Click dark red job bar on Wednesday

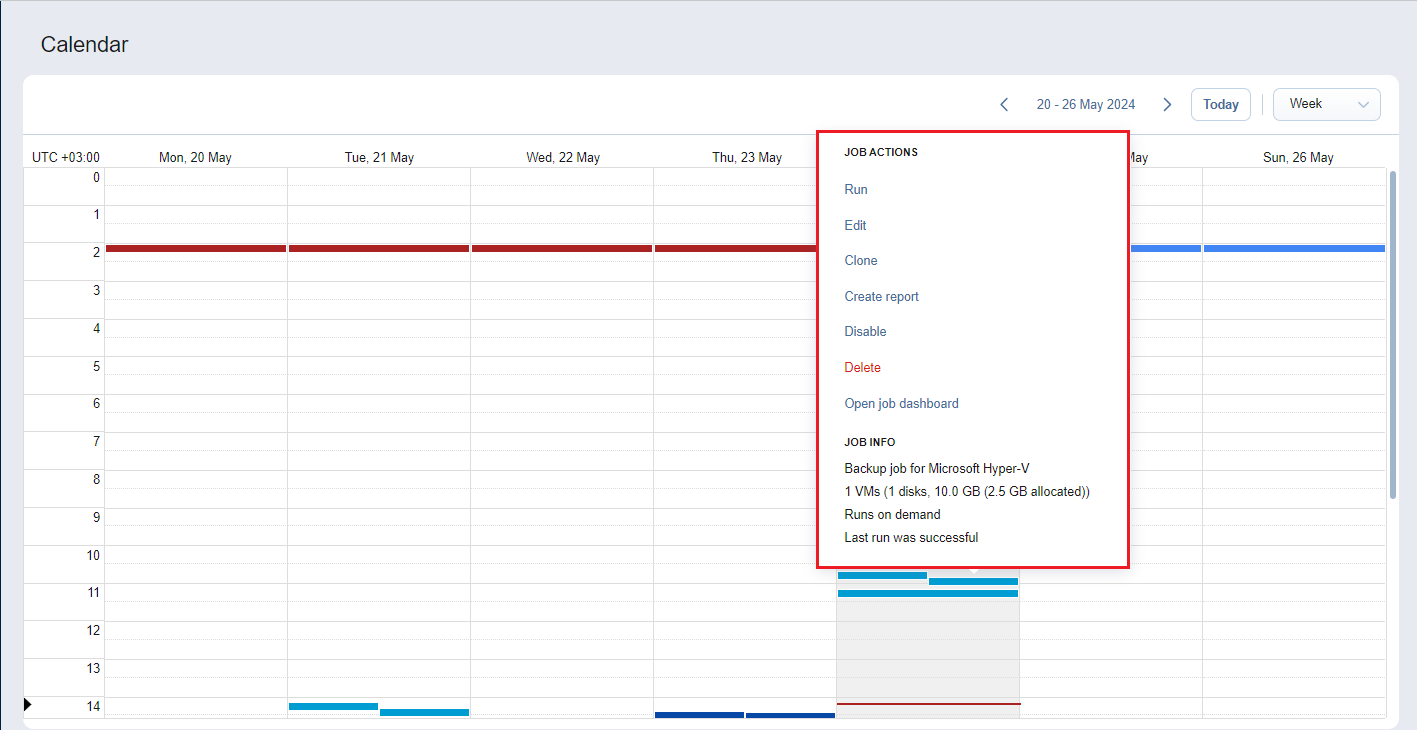tap(562, 248)
